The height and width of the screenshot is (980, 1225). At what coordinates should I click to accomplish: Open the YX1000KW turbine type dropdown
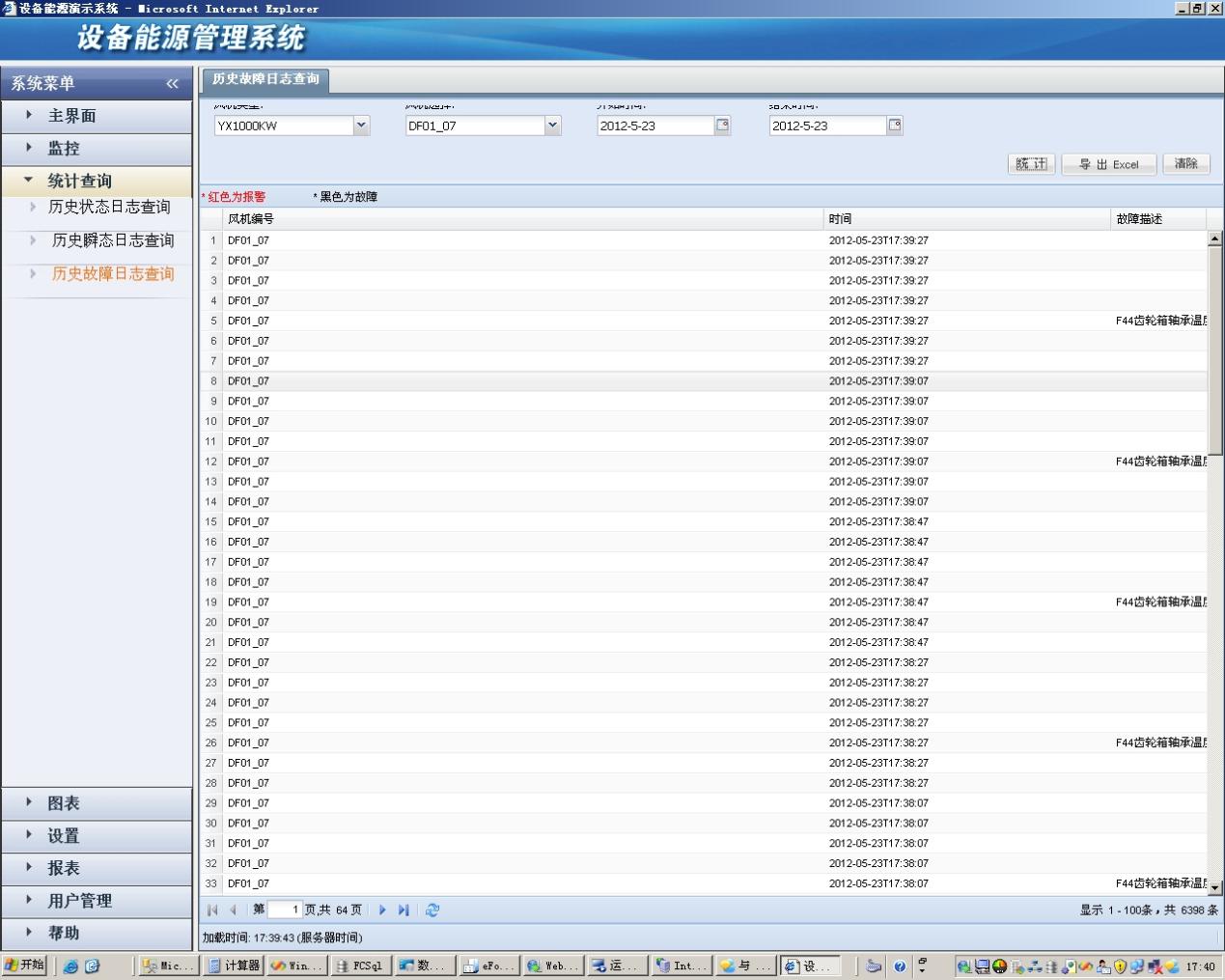tap(361, 126)
